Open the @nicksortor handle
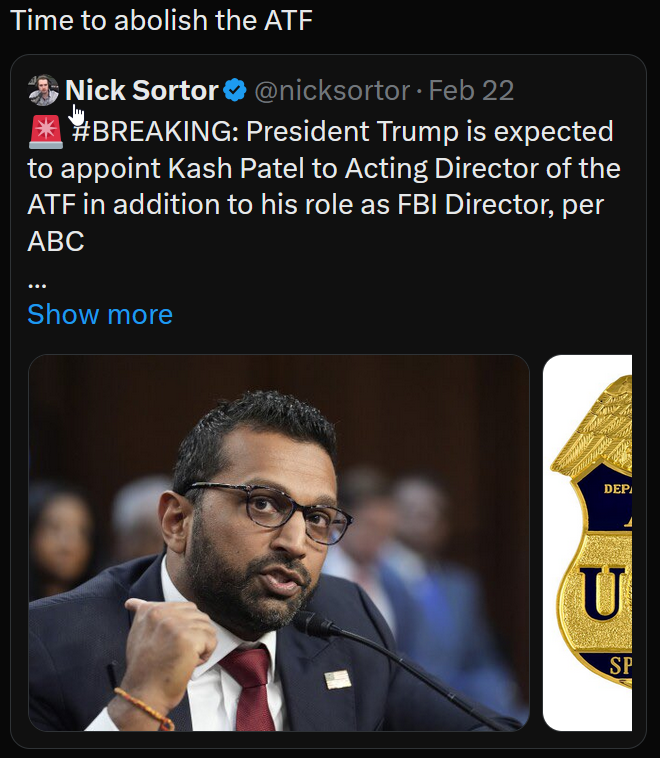The image size is (660, 758). 331,92
